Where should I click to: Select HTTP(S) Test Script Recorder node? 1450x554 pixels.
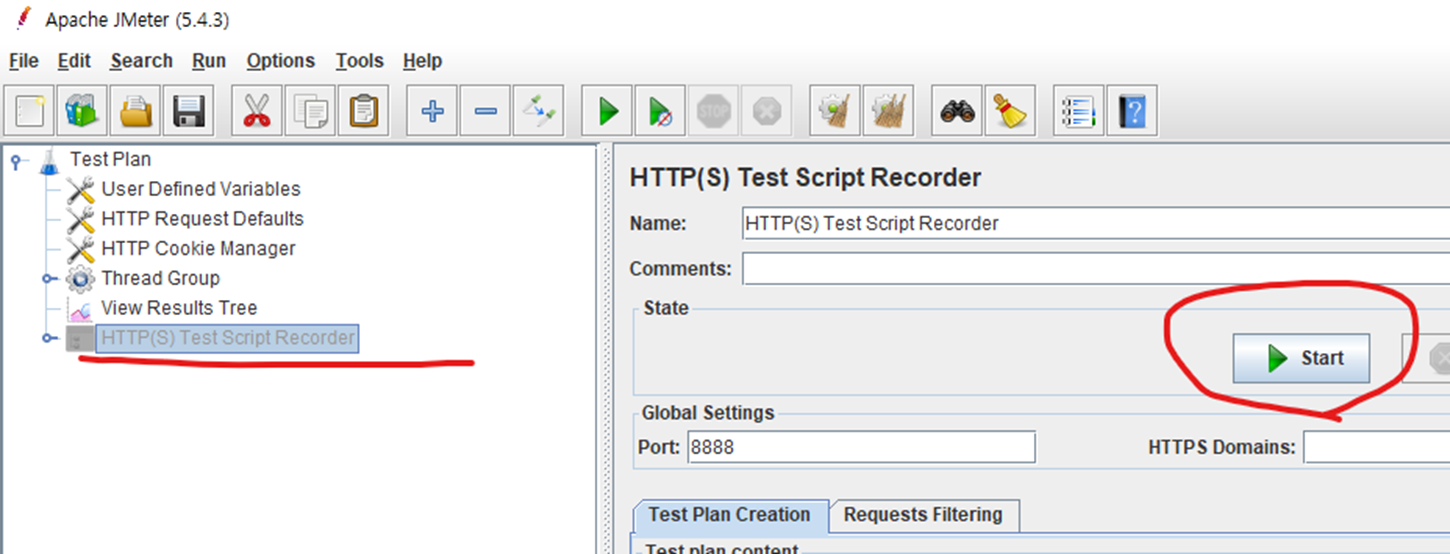(x=227, y=338)
